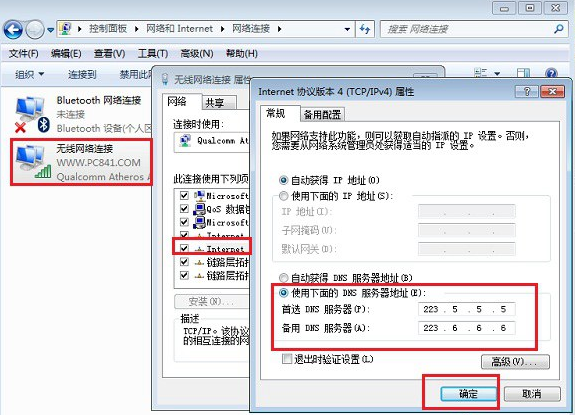Toggle the preview pane icon
575x415 pixels.
[x=523, y=74]
